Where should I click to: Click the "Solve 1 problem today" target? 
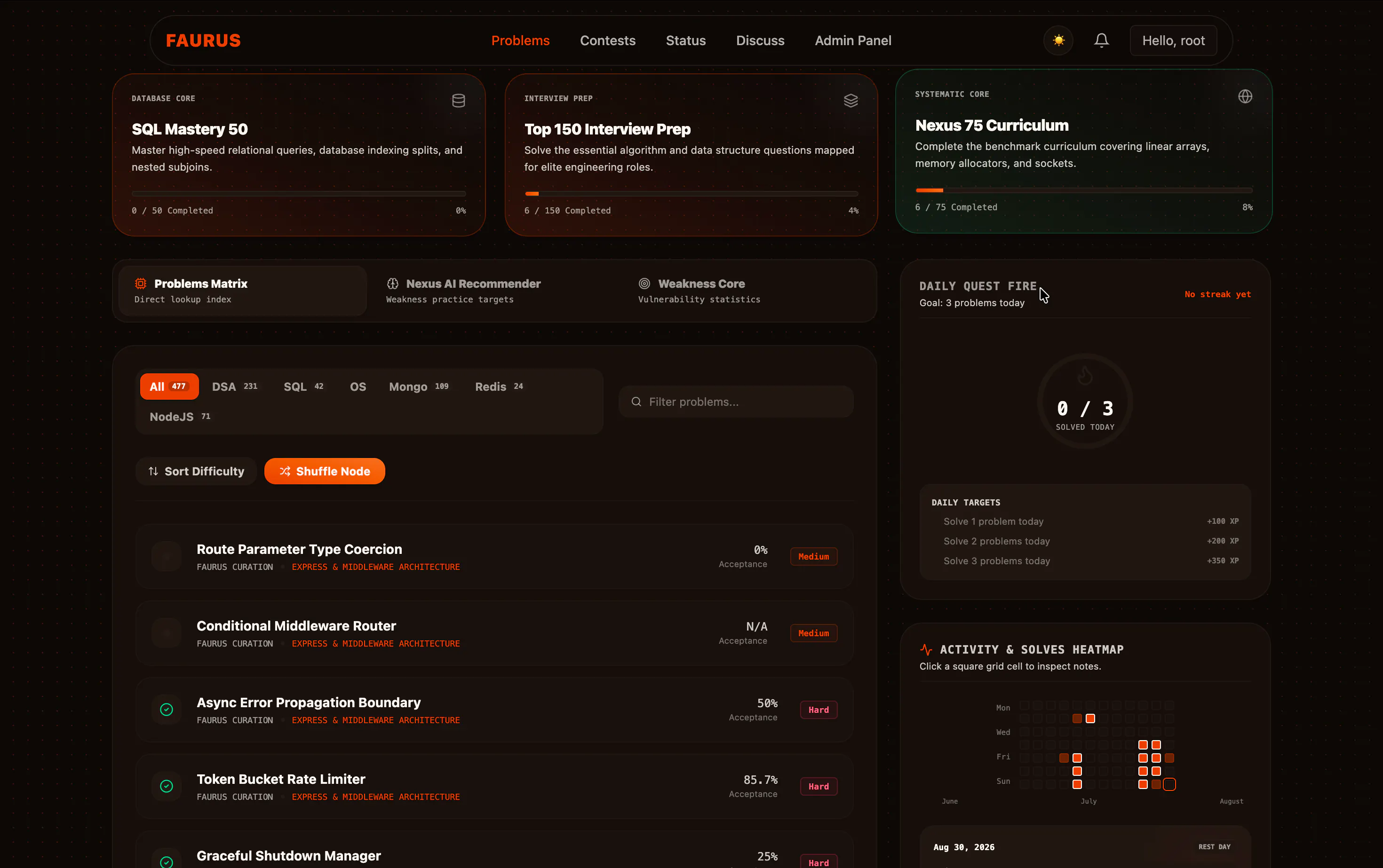click(x=993, y=521)
